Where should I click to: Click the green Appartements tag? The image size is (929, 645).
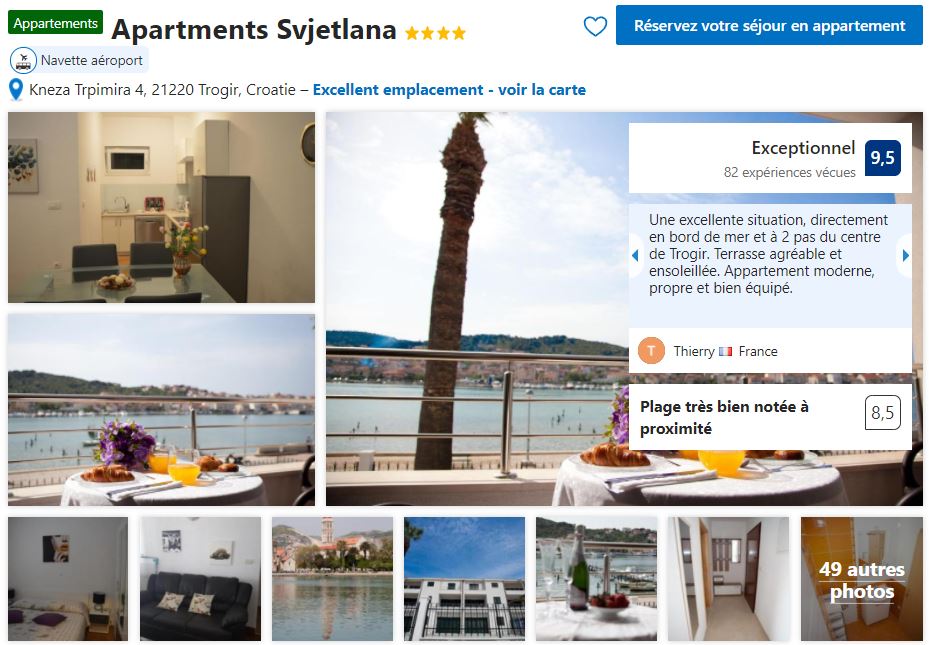56,23
